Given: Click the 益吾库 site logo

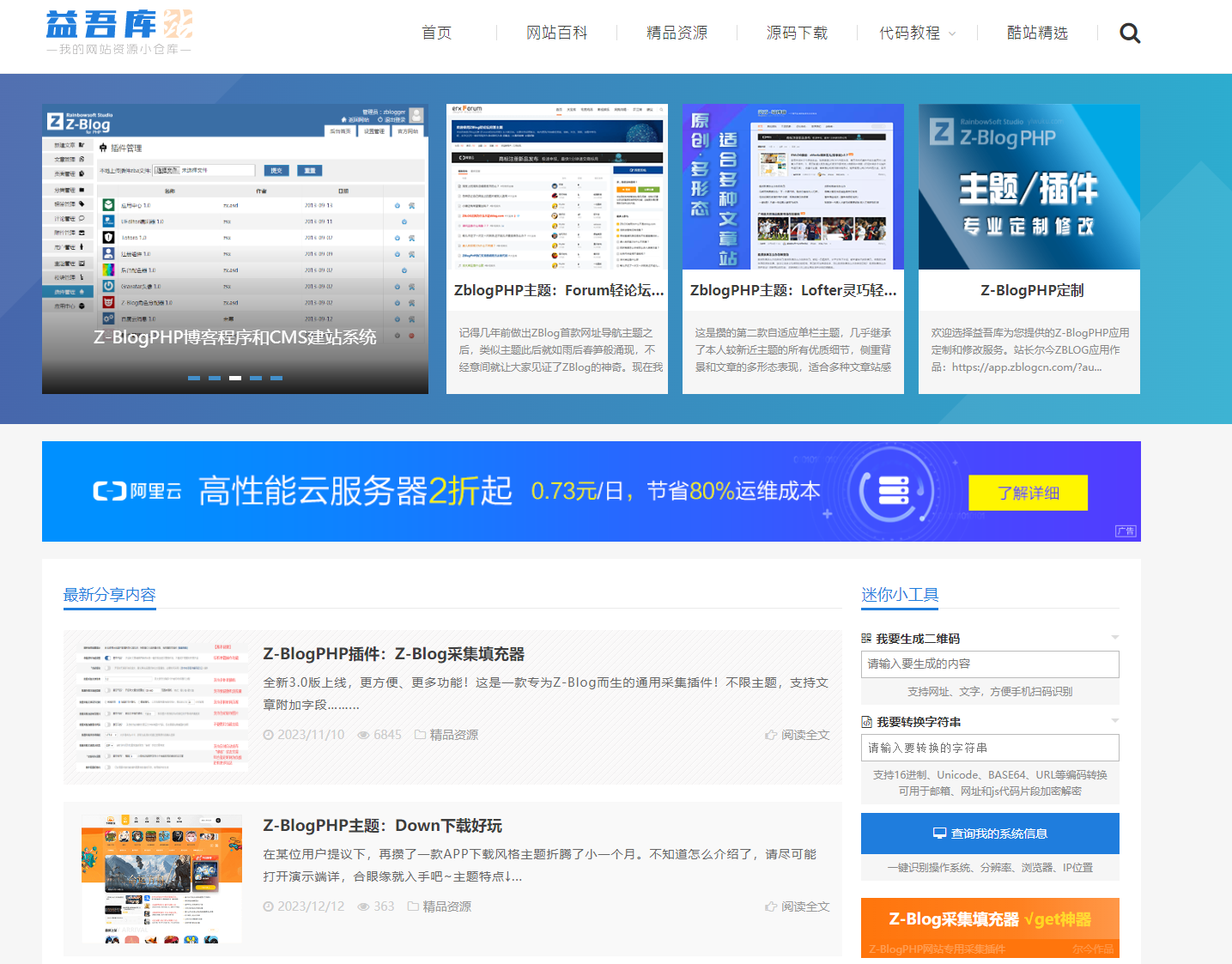Looking at the screenshot, I should [119, 33].
